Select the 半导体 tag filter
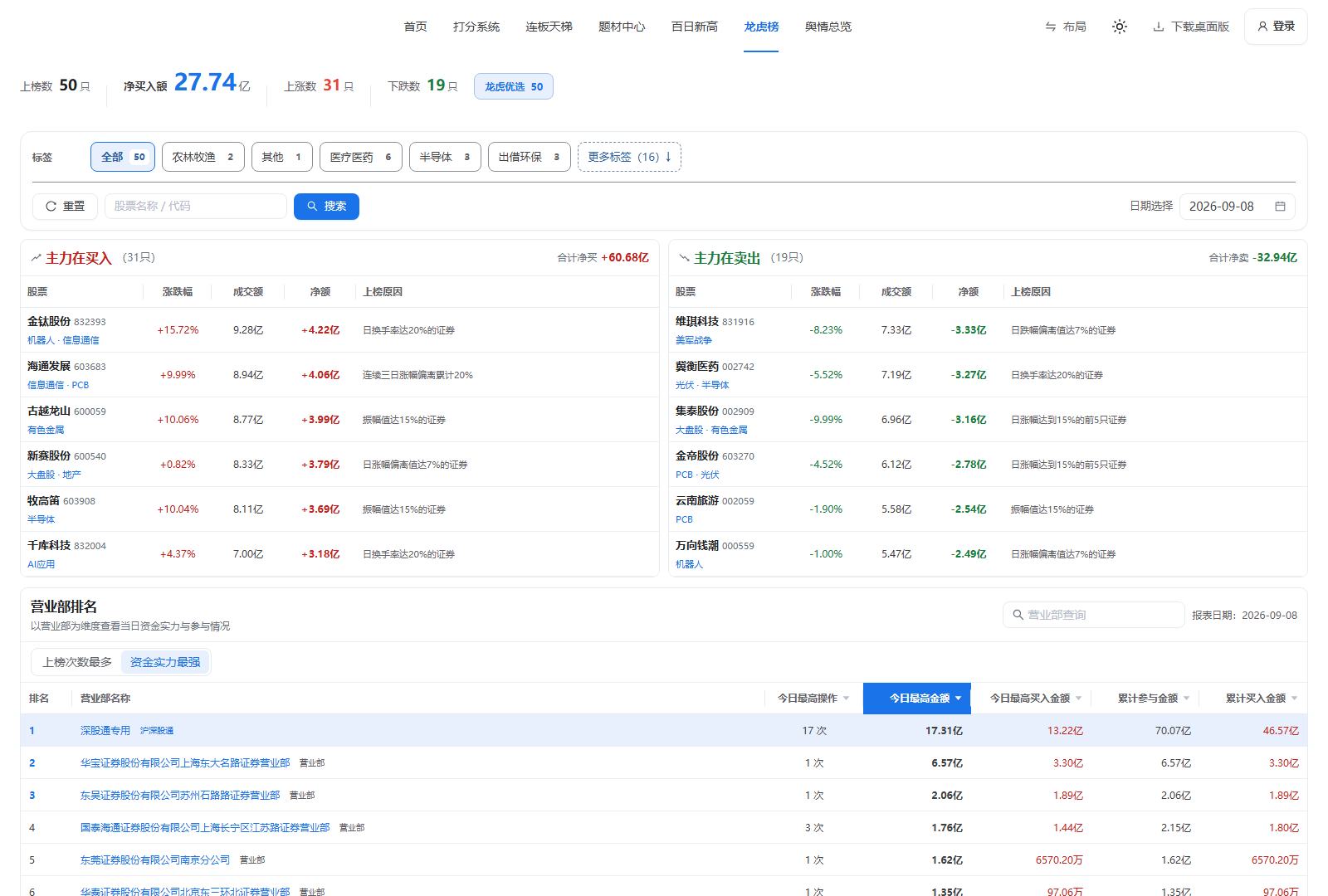Image resolution: width=1328 pixels, height=896 pixels. [445, 157]
